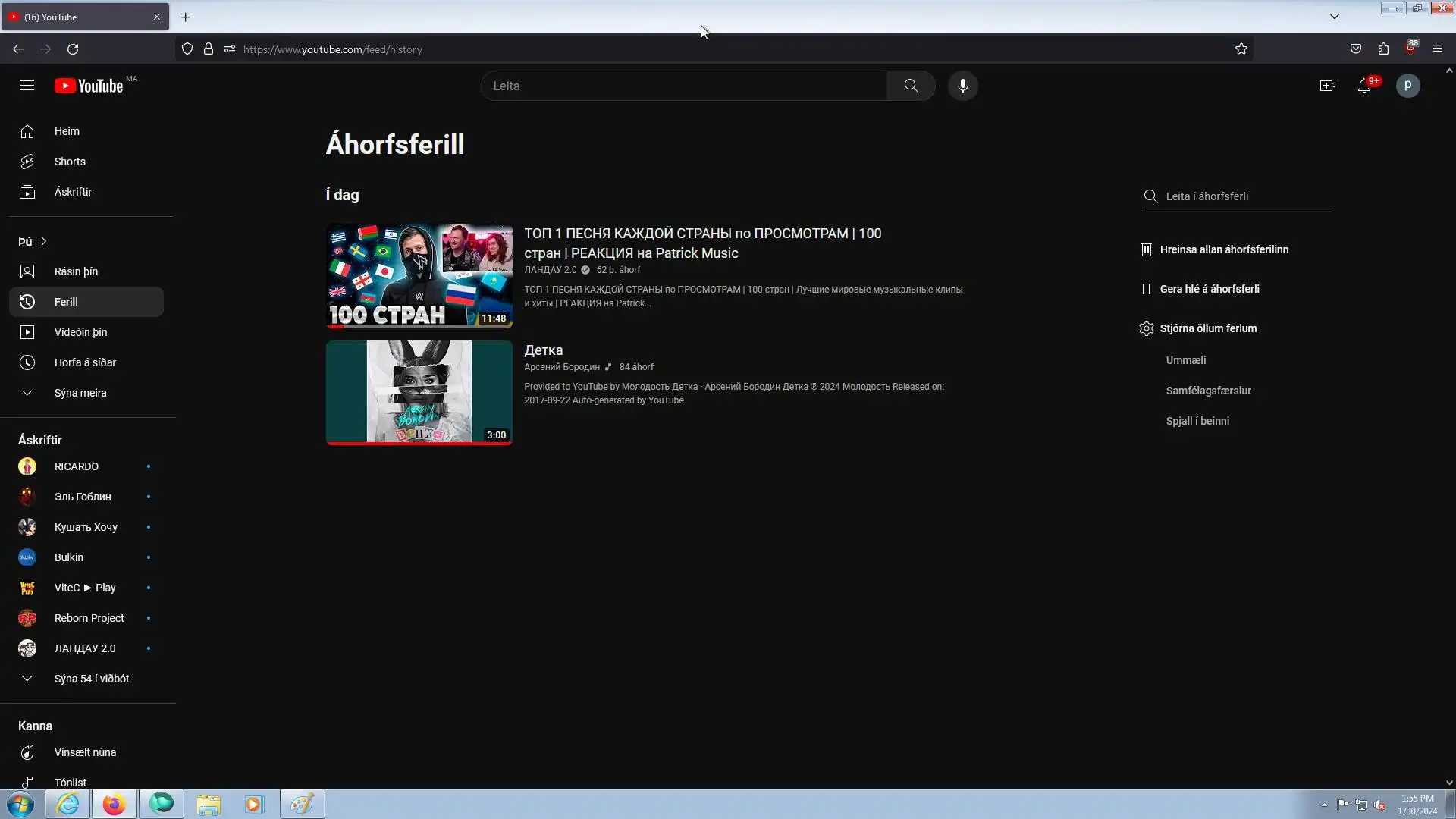This screenshot has width=1456, height=819.
Task: Click the voice search microphone icon
Action: click(962, 86)
